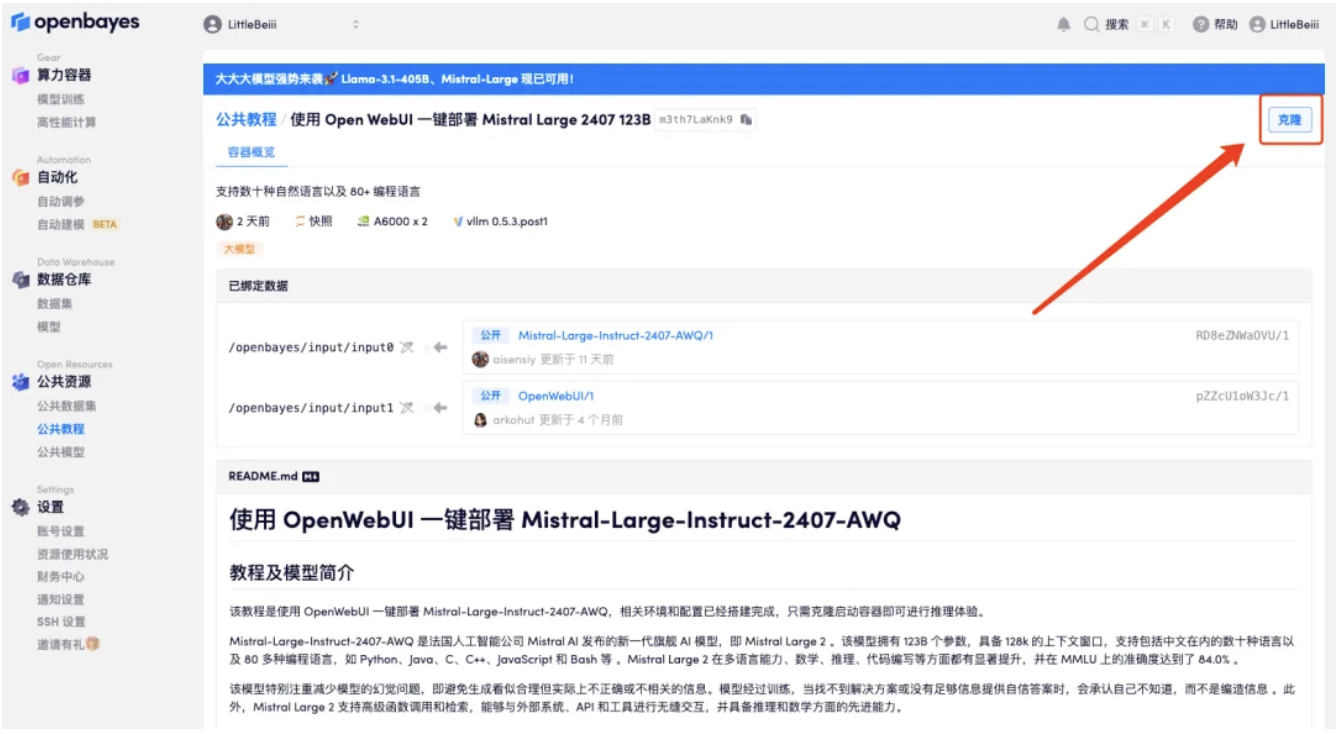Open 算力容器 in the sidebar

pos(64,75)
